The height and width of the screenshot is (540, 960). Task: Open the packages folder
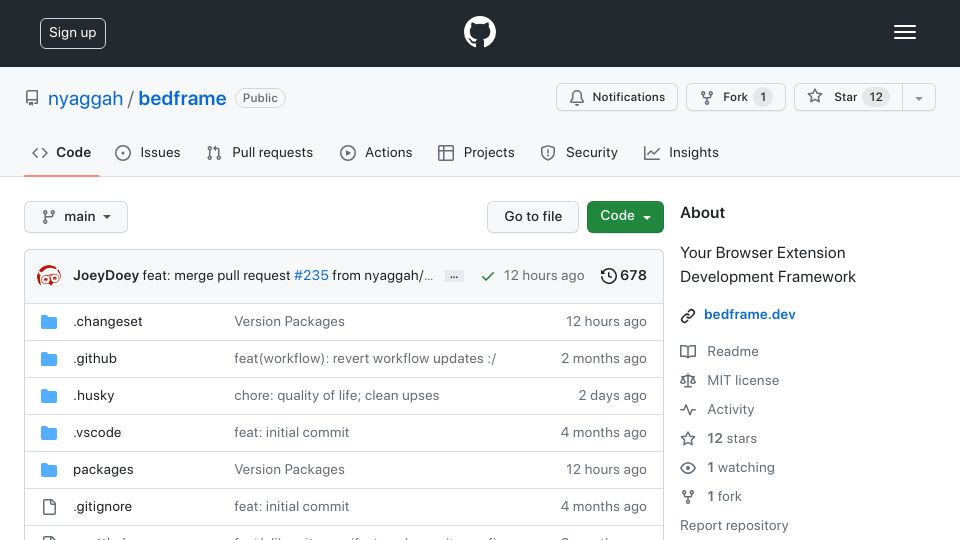103,470
